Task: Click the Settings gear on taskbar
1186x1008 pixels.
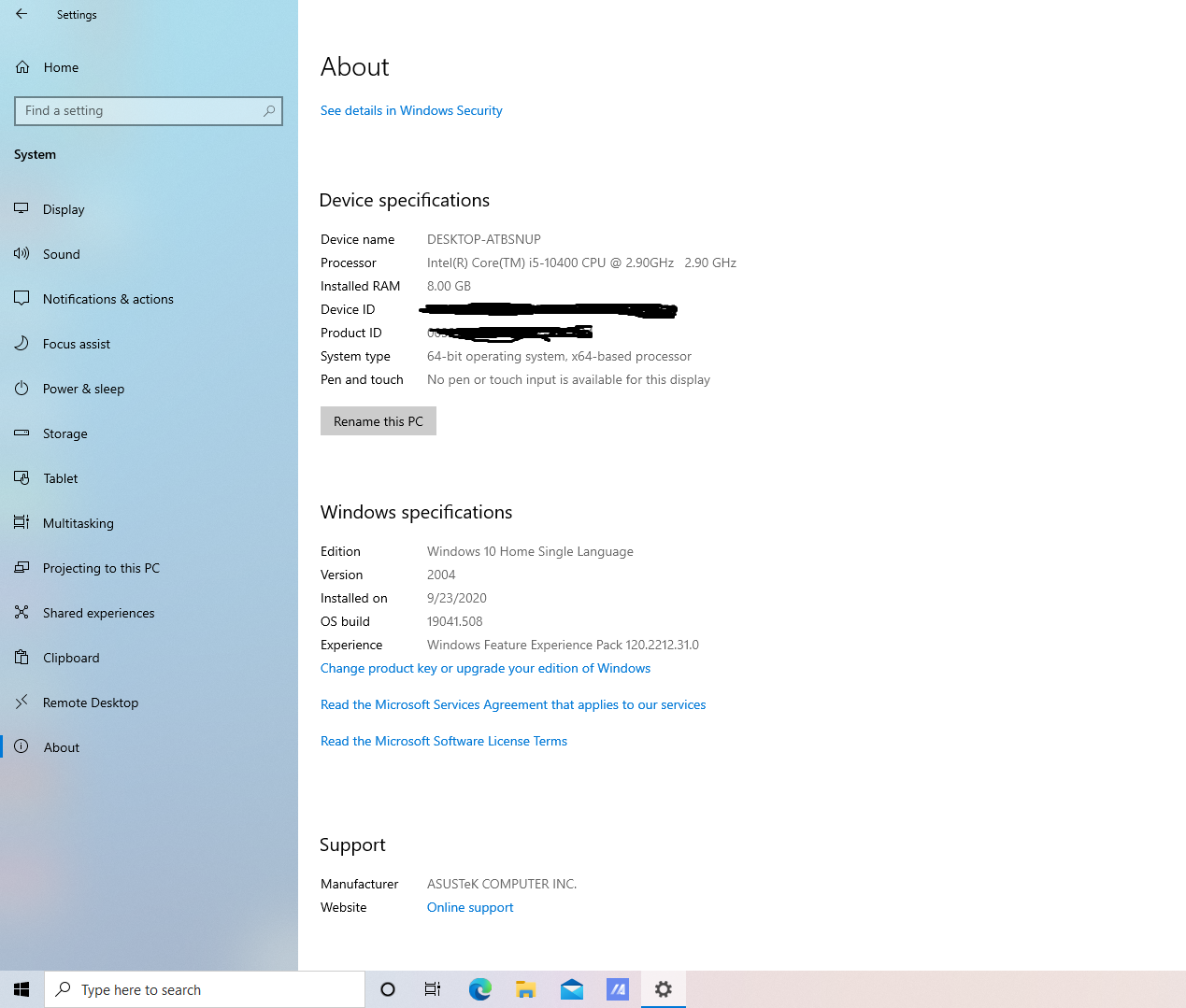Action: [x=664, y=989]
